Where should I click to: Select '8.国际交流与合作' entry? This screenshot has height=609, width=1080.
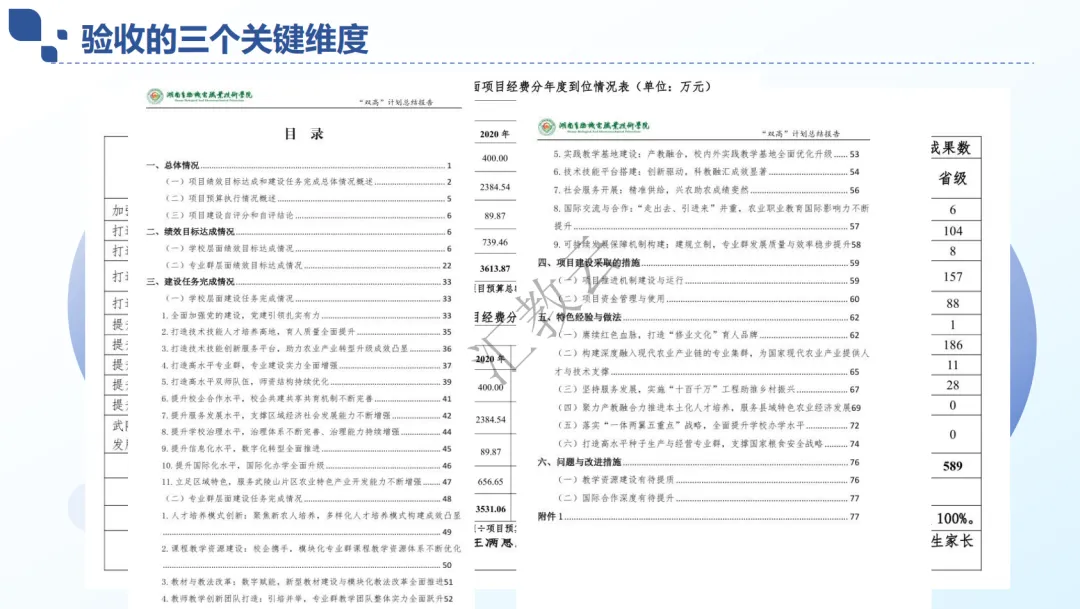pyautogui.click(x=711, y=217)
